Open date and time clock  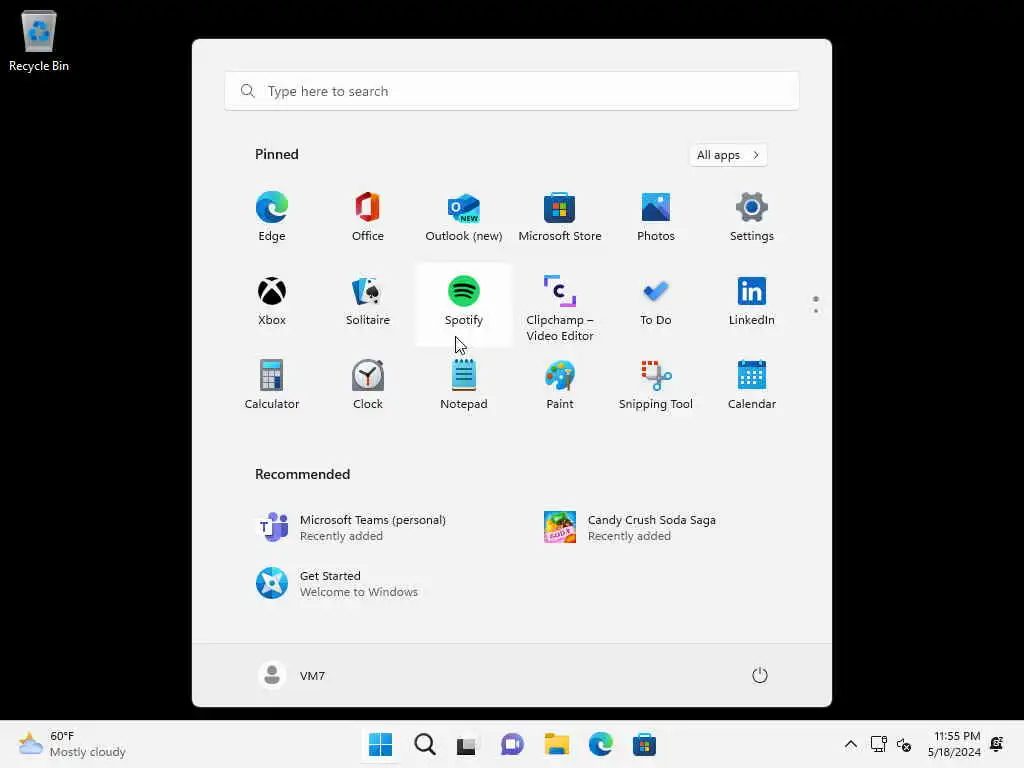[954, 744]
